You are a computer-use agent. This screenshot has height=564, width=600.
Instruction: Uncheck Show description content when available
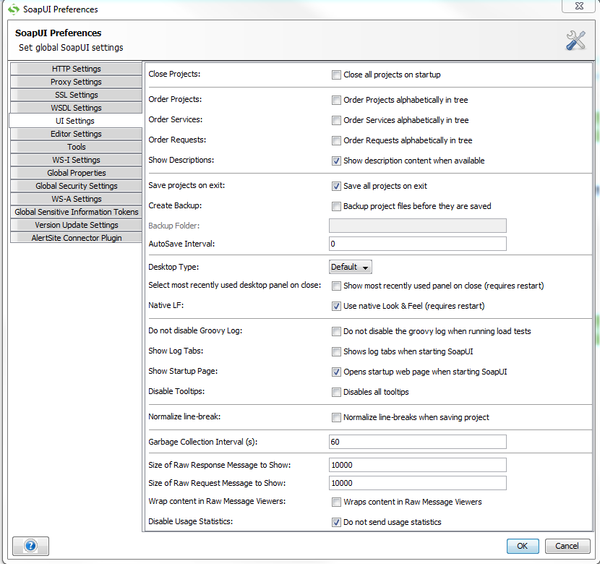coord(336,161)
